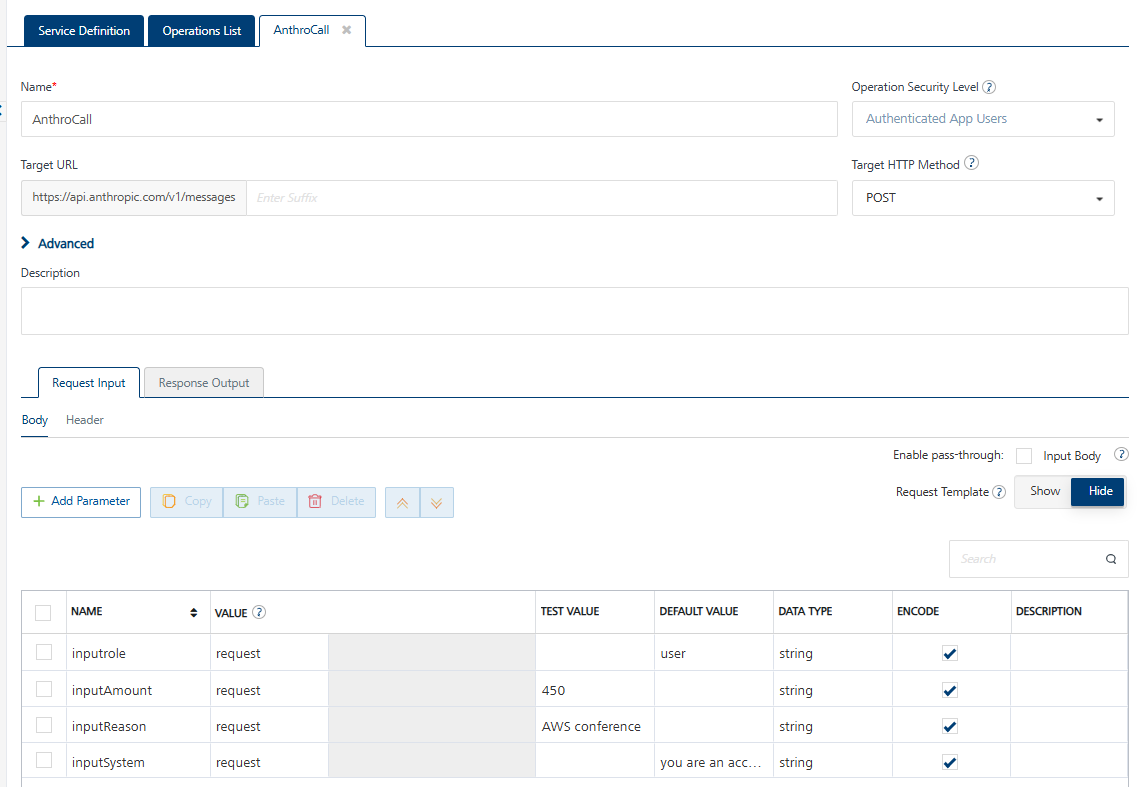Viewport: 1137px width, 787px height.
Task: Uncheck Encode for the inputAmount row
Action: point(950,690)
